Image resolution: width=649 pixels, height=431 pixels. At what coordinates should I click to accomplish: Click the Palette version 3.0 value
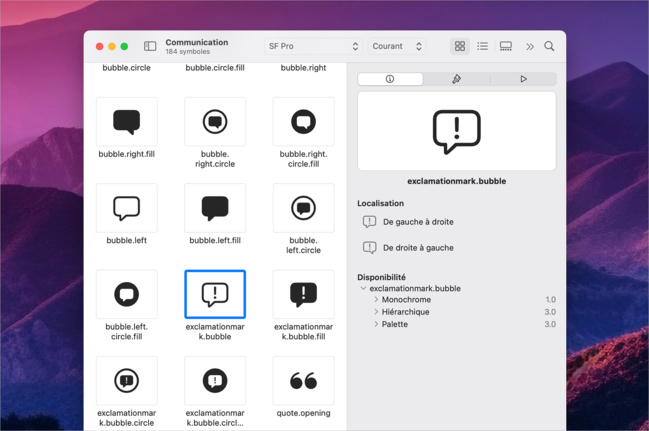tap(550, 324)
